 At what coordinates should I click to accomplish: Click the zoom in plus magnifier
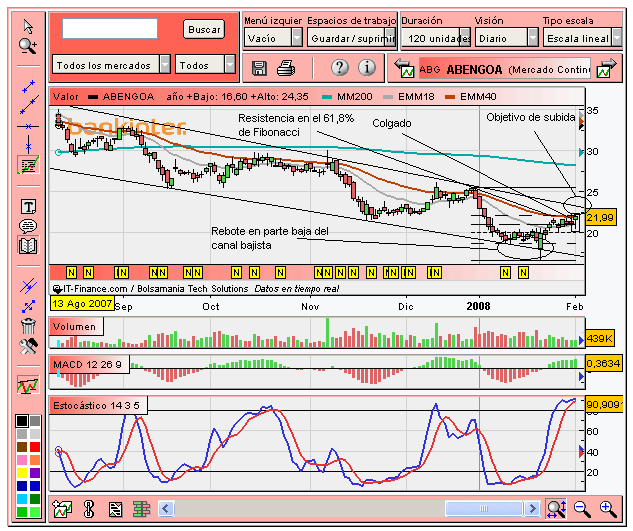tap(608, 509)
